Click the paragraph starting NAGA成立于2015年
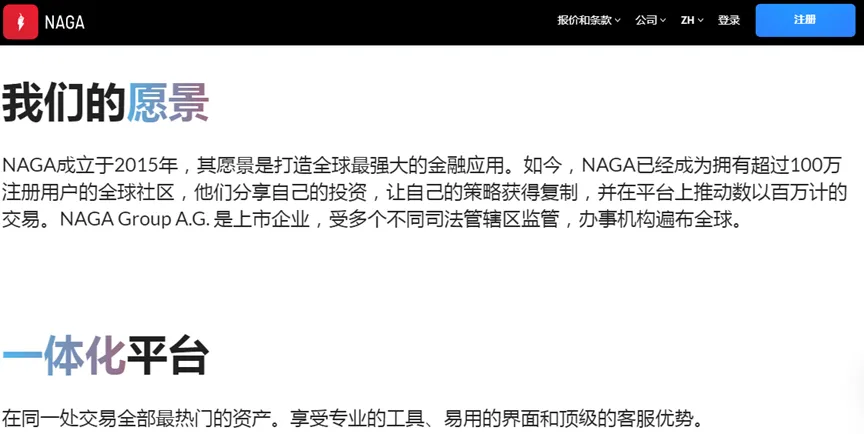This screenshot has height=434, width=864. pos(424,192)
